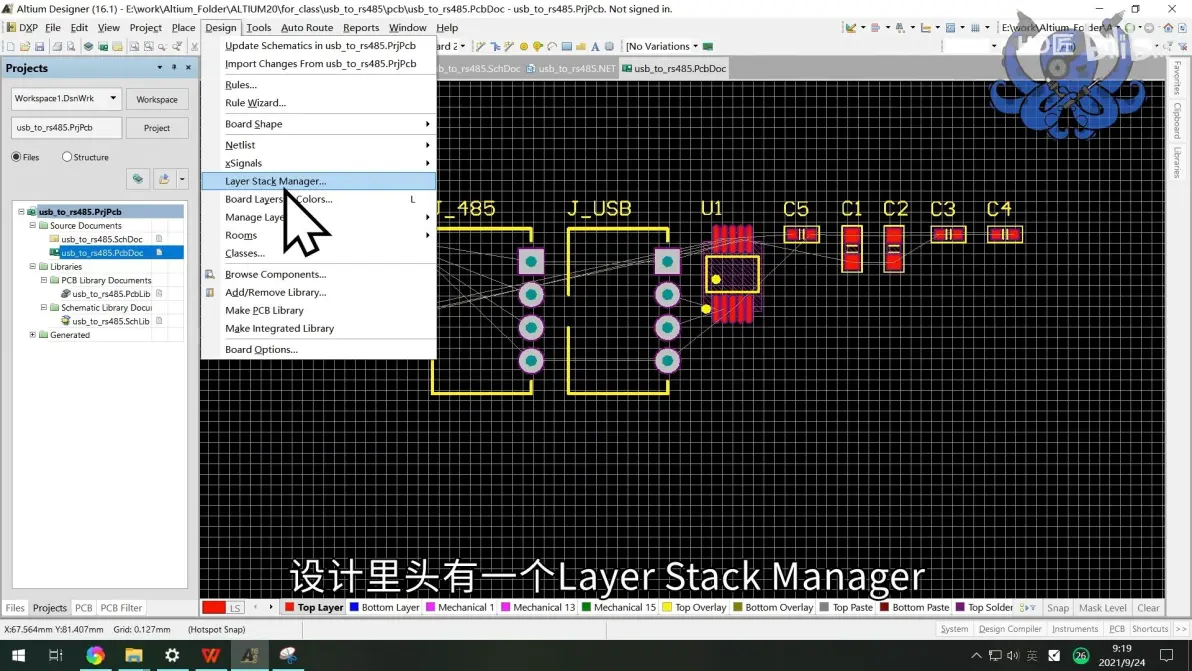Click the Design Compiler status bar button
Image resolution: width=1192 pixels, height=671 pixels.
pos(1010,629)
